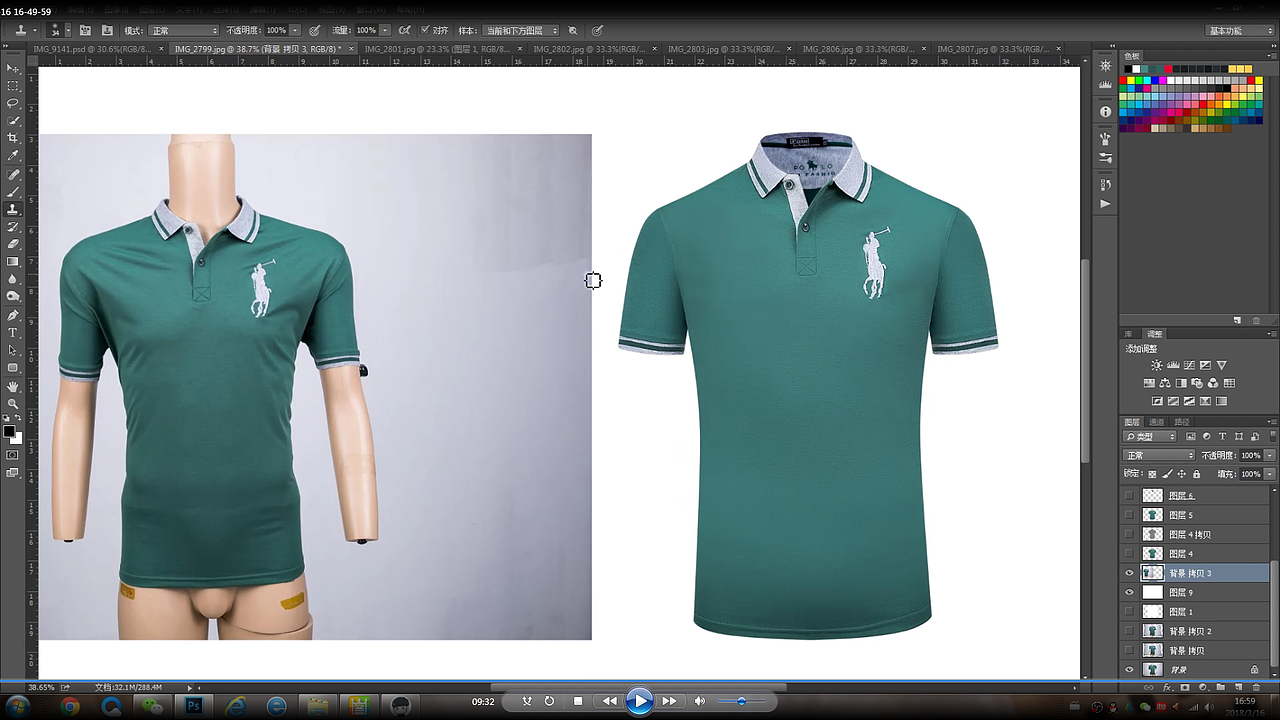
Task: Open the clone stamp 模式 blend mode dropdown
Action: click(184, 31)
